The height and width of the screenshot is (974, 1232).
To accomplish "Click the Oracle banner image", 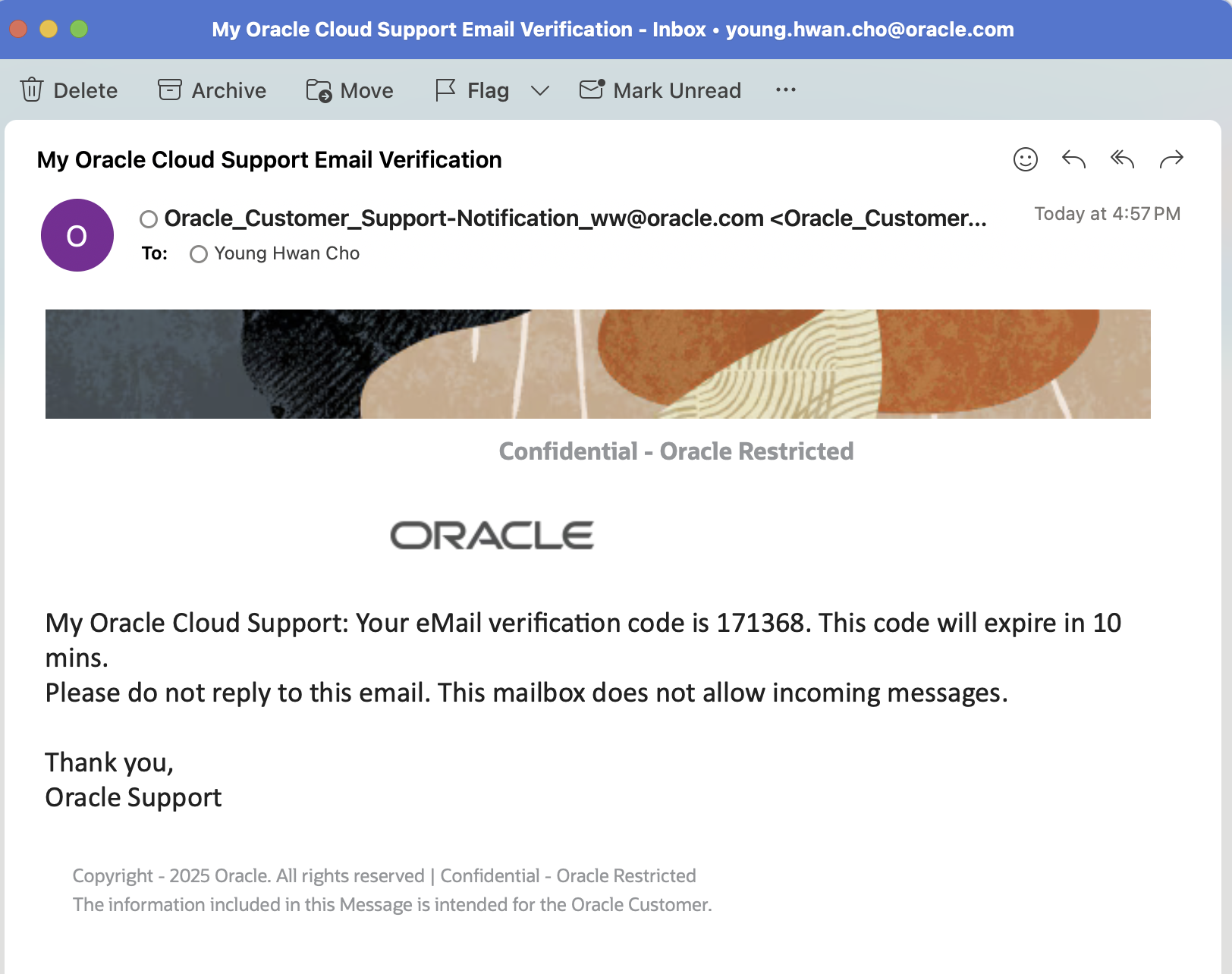I will pyautogui.click(x=598, y=364).
